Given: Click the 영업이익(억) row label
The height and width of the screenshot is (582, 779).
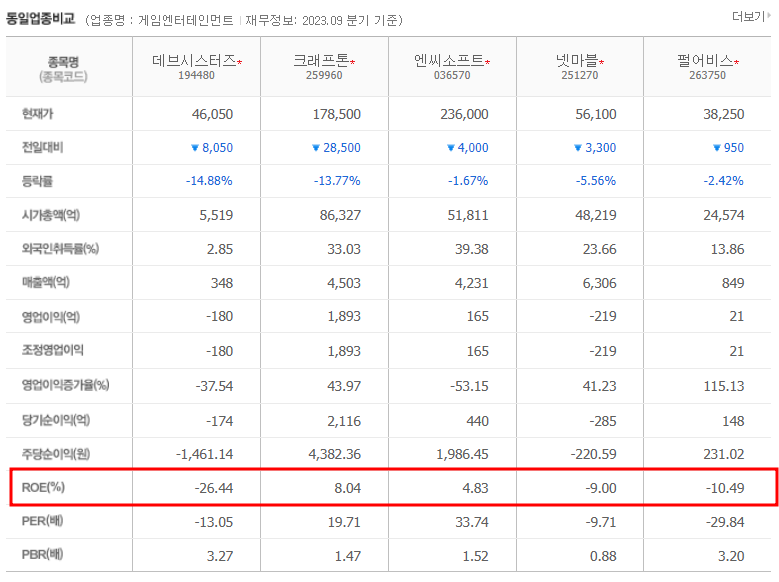Looking at the screenshot, I should click(x=51, y=317).
